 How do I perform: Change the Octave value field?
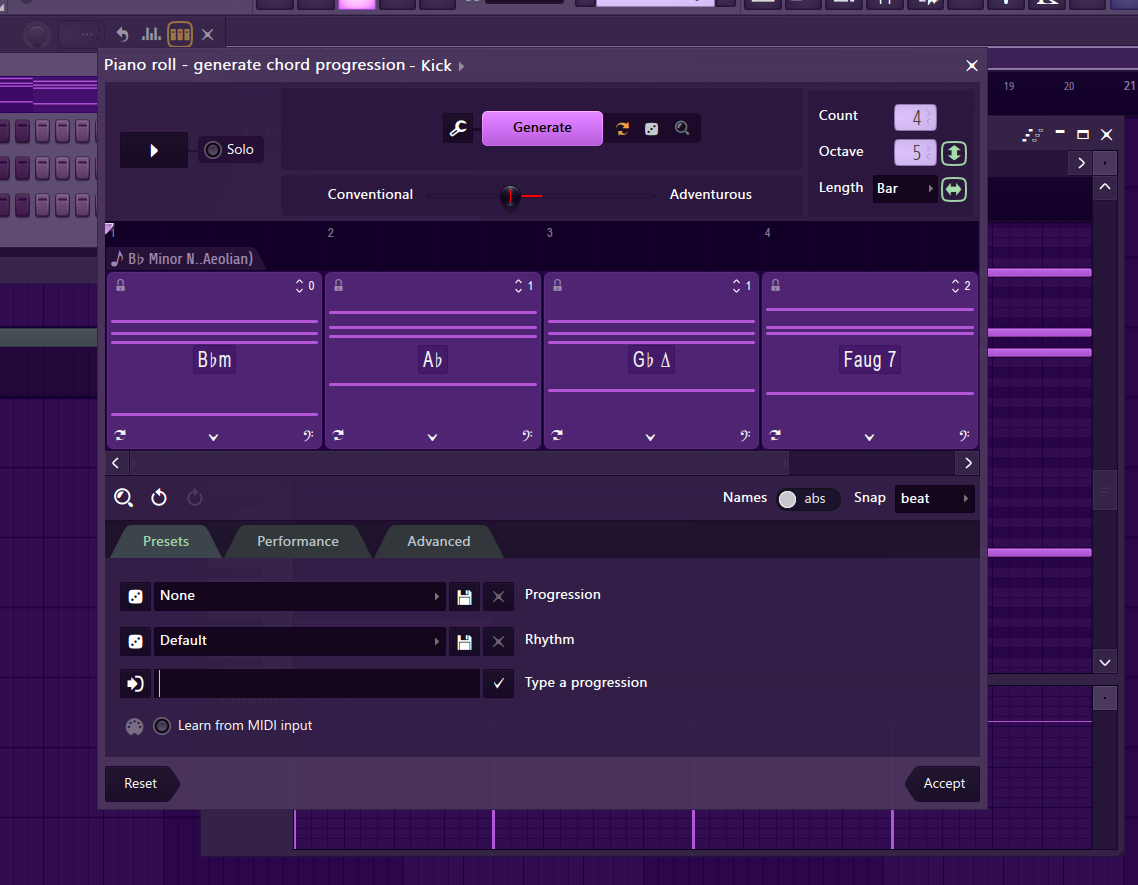(915, 152)
